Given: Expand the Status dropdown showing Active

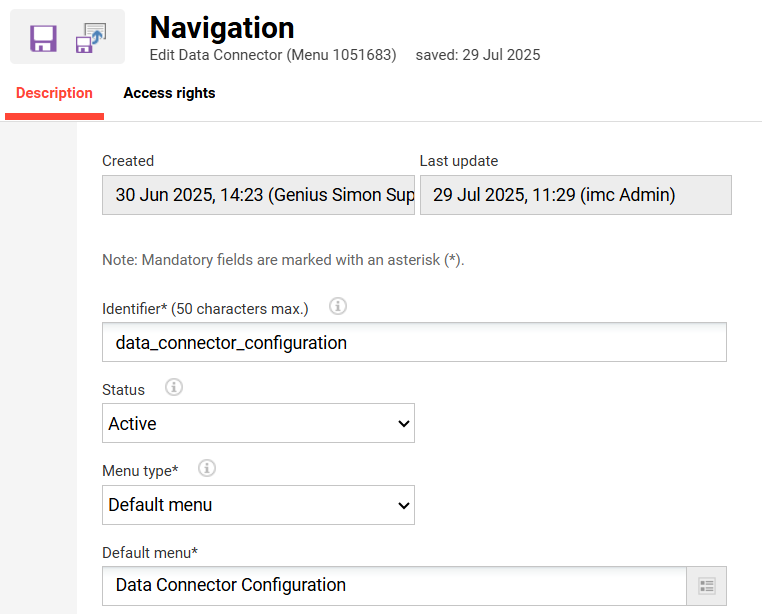Looking at the screenshot, I should [258, 424].
